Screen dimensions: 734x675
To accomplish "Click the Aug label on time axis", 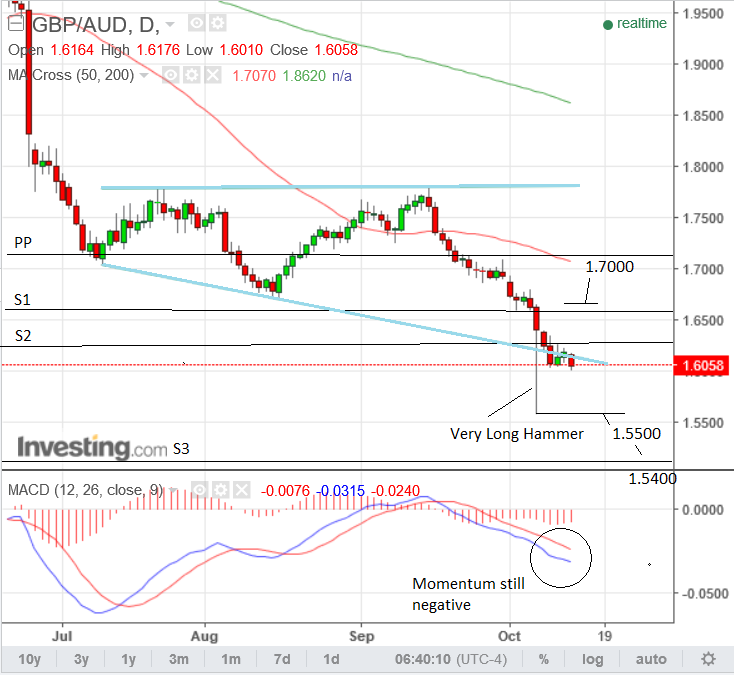I will pos(205,636).
